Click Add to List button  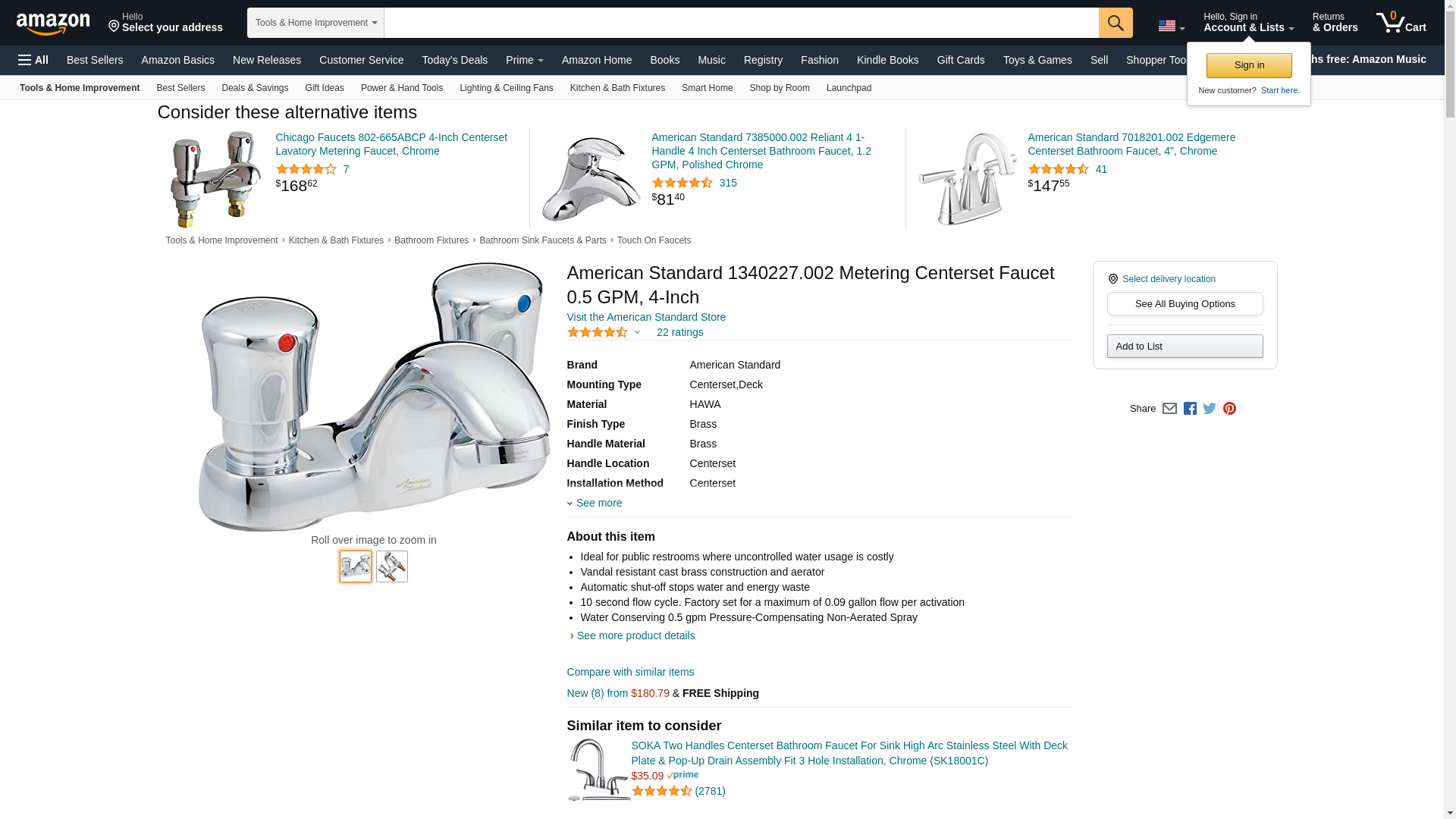1185,347
